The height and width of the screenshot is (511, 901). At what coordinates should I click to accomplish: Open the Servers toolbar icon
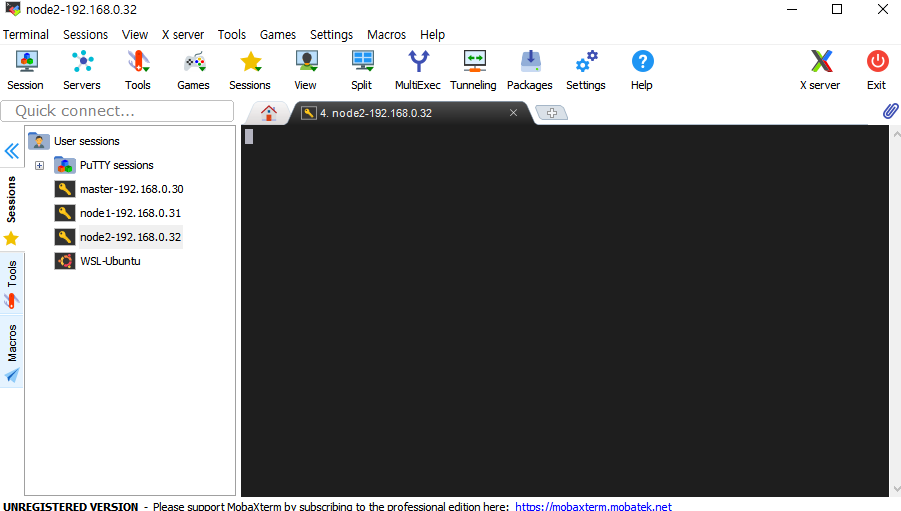(83, 62)
